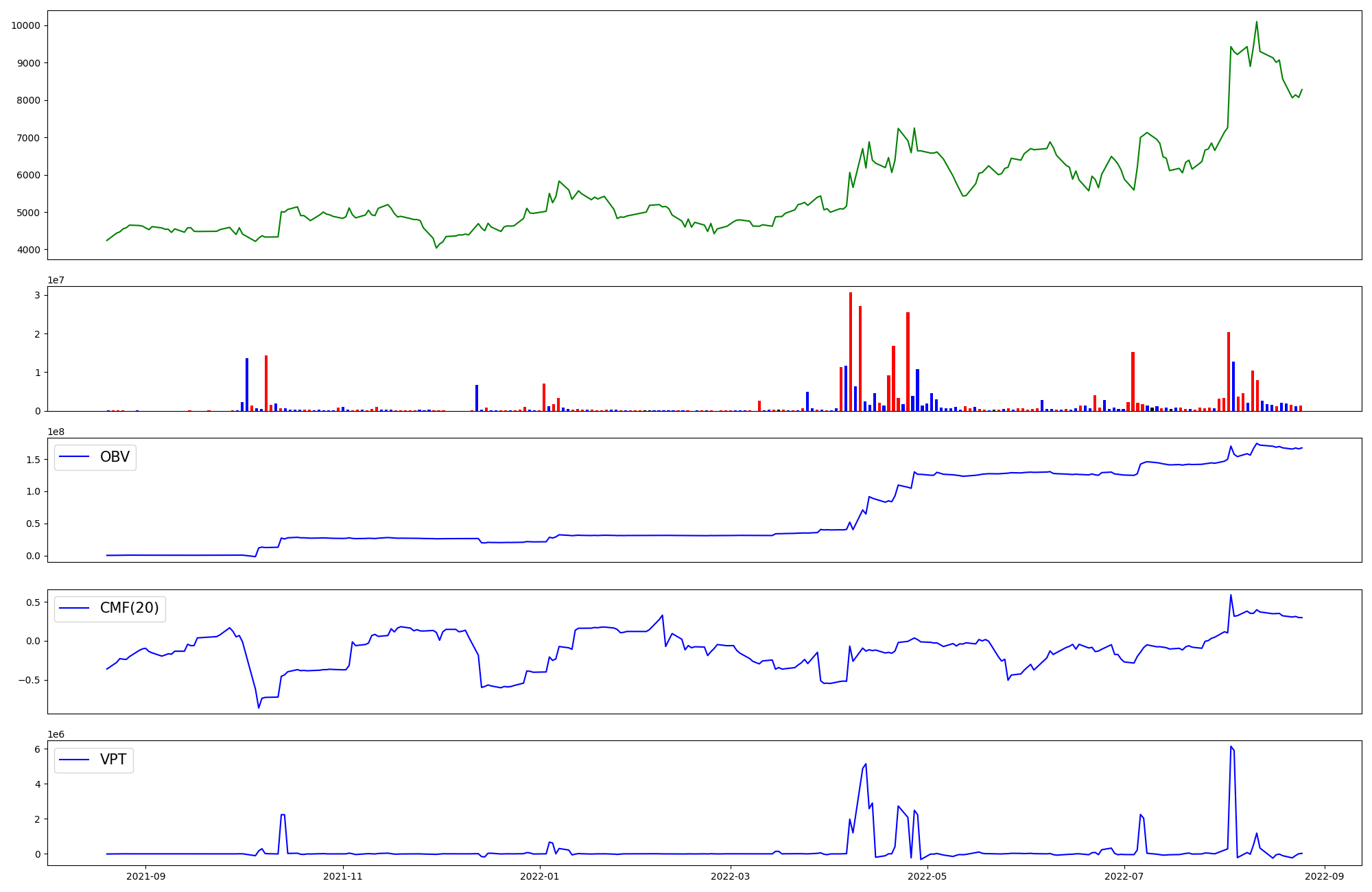
Task: Click the 2022-05 date tick label
Action: tap(927, 876)
